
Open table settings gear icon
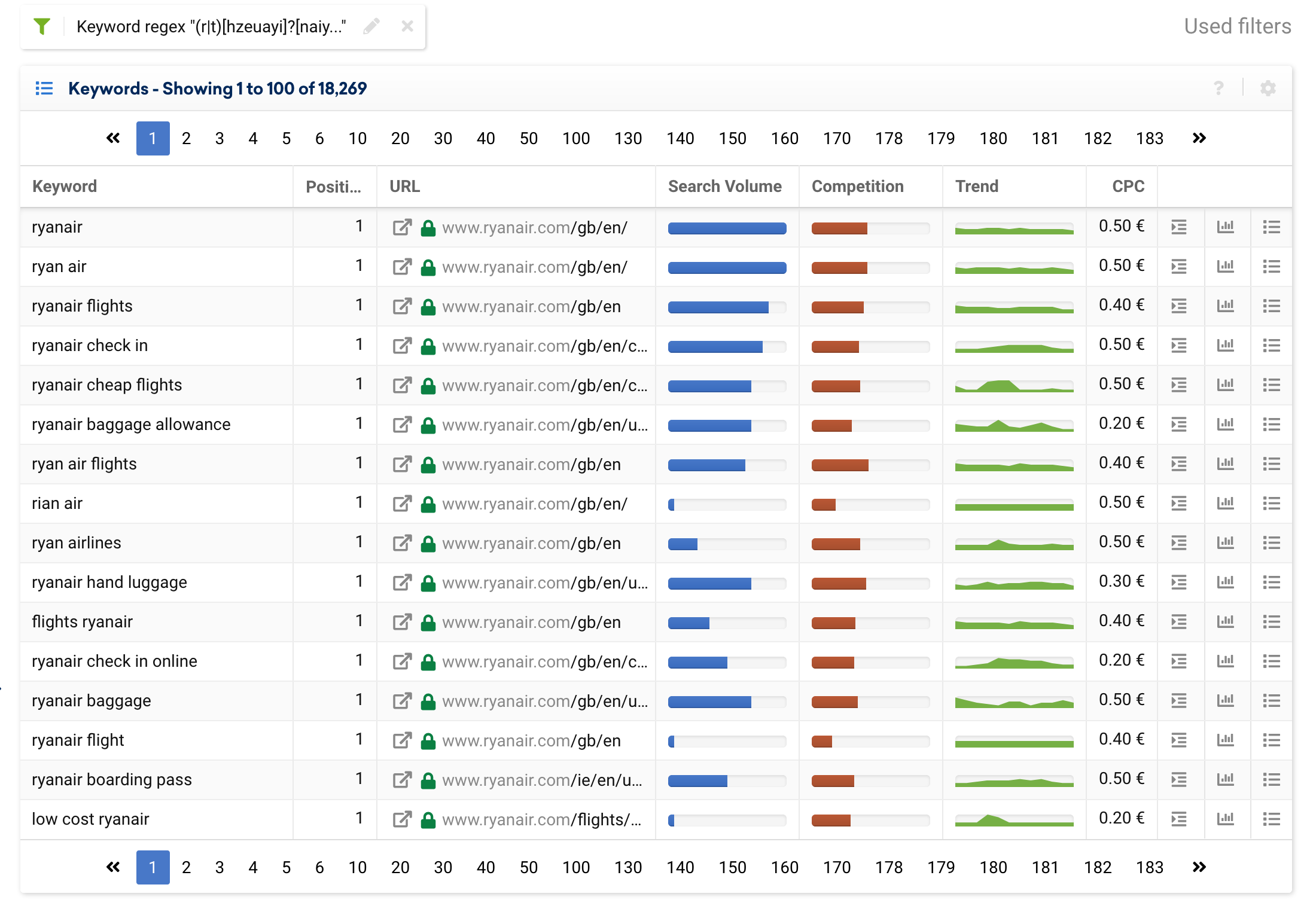click(1268, 89)
